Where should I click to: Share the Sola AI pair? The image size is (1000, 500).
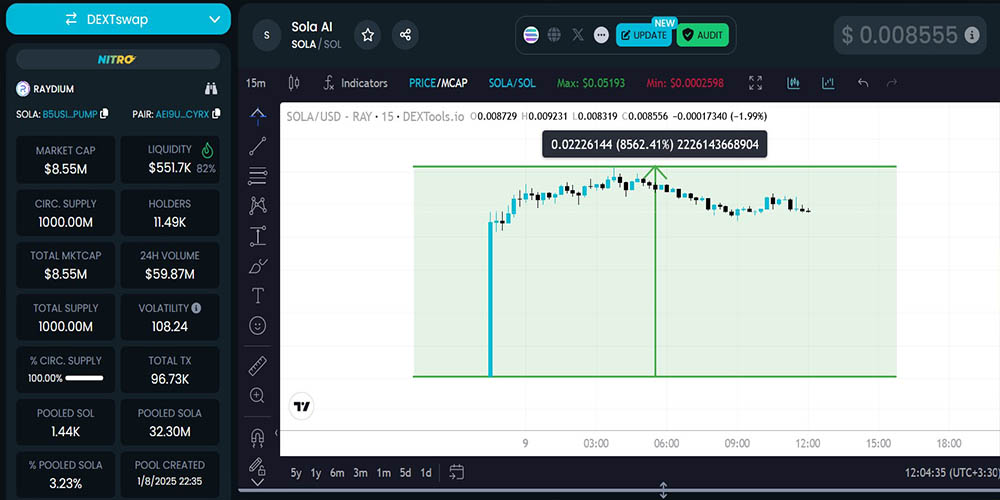(x=405, y=35)
